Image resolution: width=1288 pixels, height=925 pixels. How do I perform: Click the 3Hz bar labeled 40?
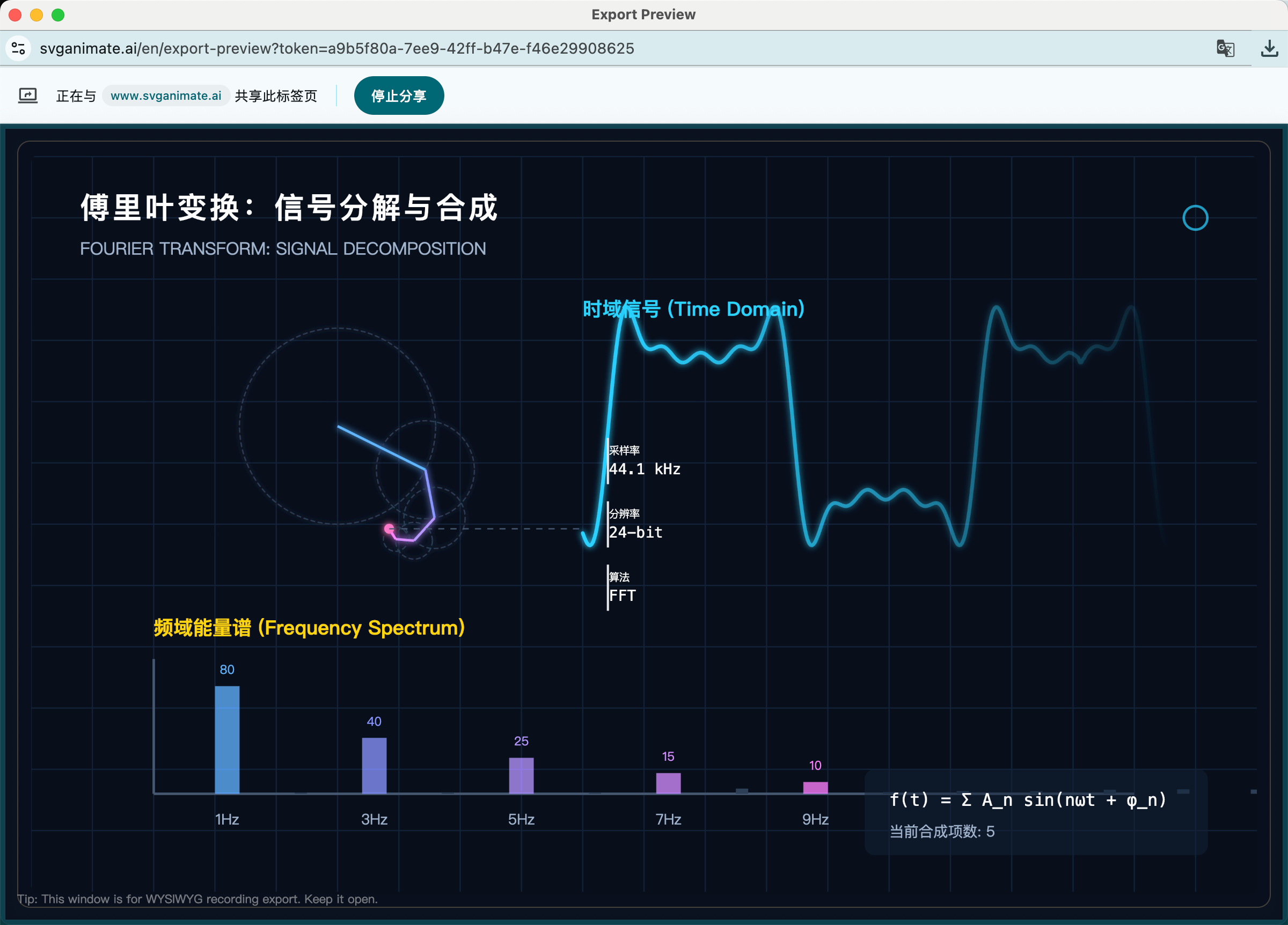374,765
